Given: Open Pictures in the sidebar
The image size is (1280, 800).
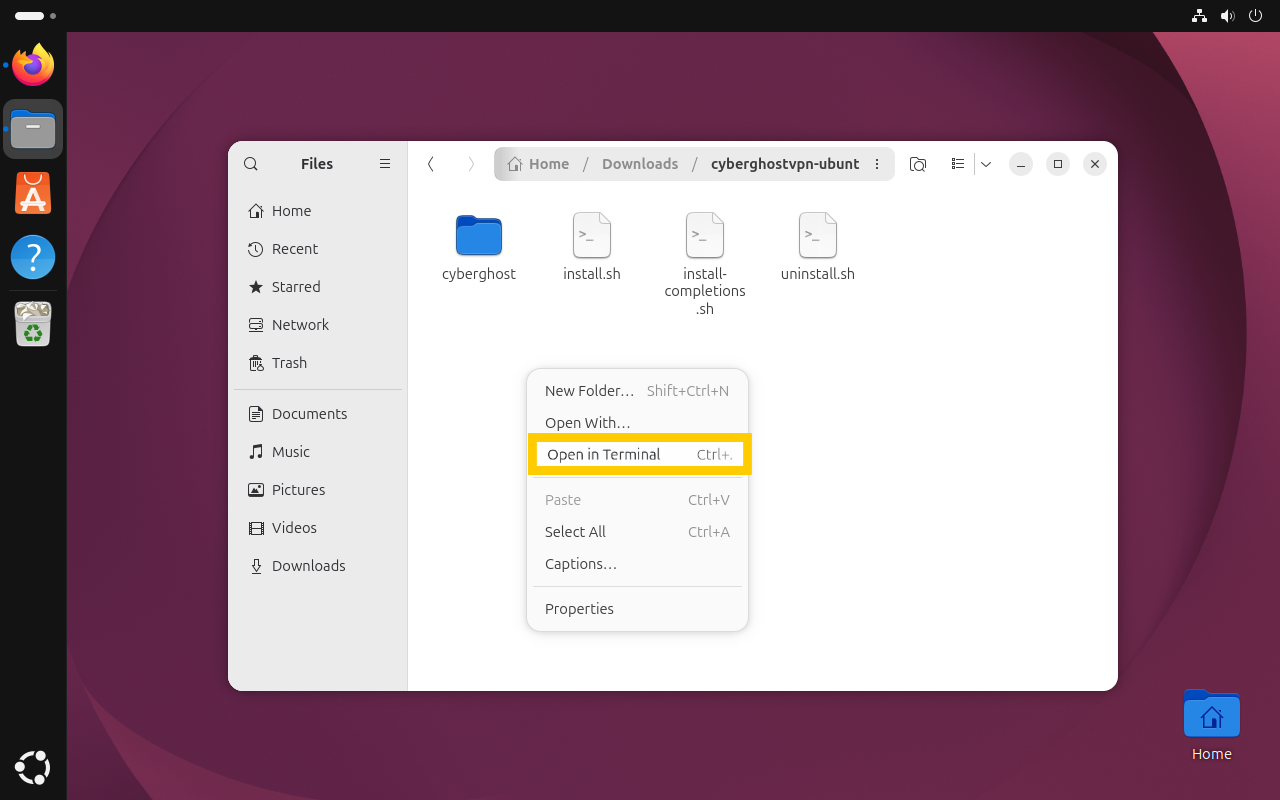Looking at the screenshot, I should click(318, 490).
